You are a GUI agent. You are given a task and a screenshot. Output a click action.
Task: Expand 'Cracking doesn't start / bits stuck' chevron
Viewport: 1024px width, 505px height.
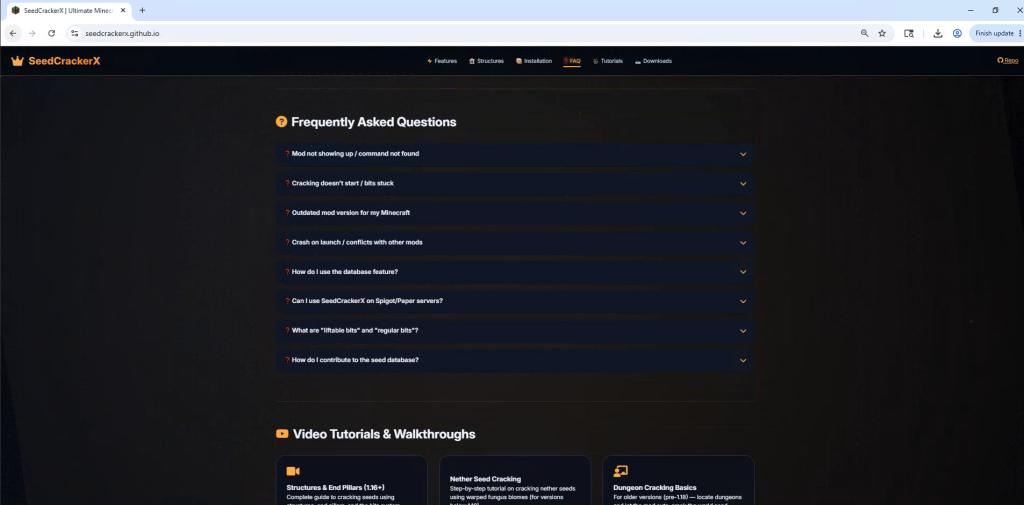coord(743,184)
